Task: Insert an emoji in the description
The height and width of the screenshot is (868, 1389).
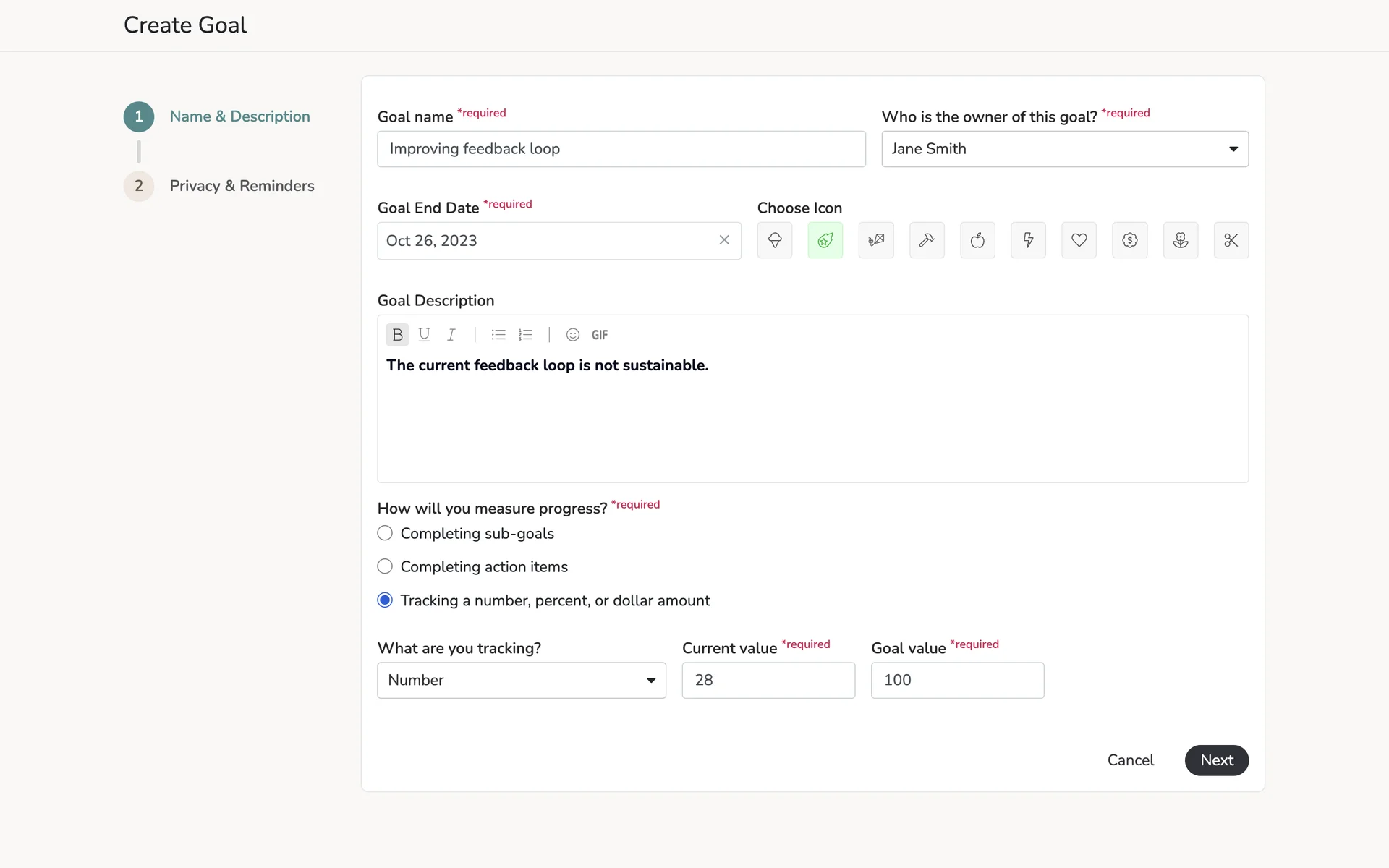Action: click(572, 335)
